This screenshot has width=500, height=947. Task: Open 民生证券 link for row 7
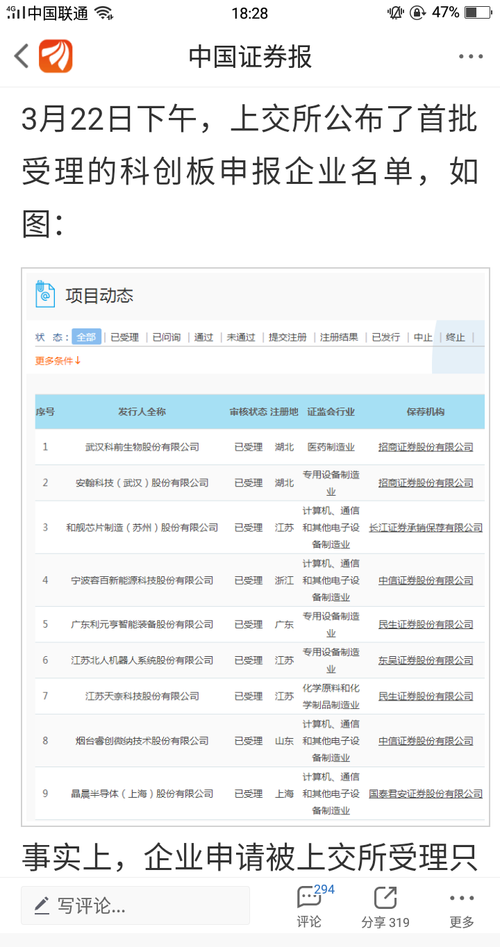pyautogui.click(x=426, y=696)
